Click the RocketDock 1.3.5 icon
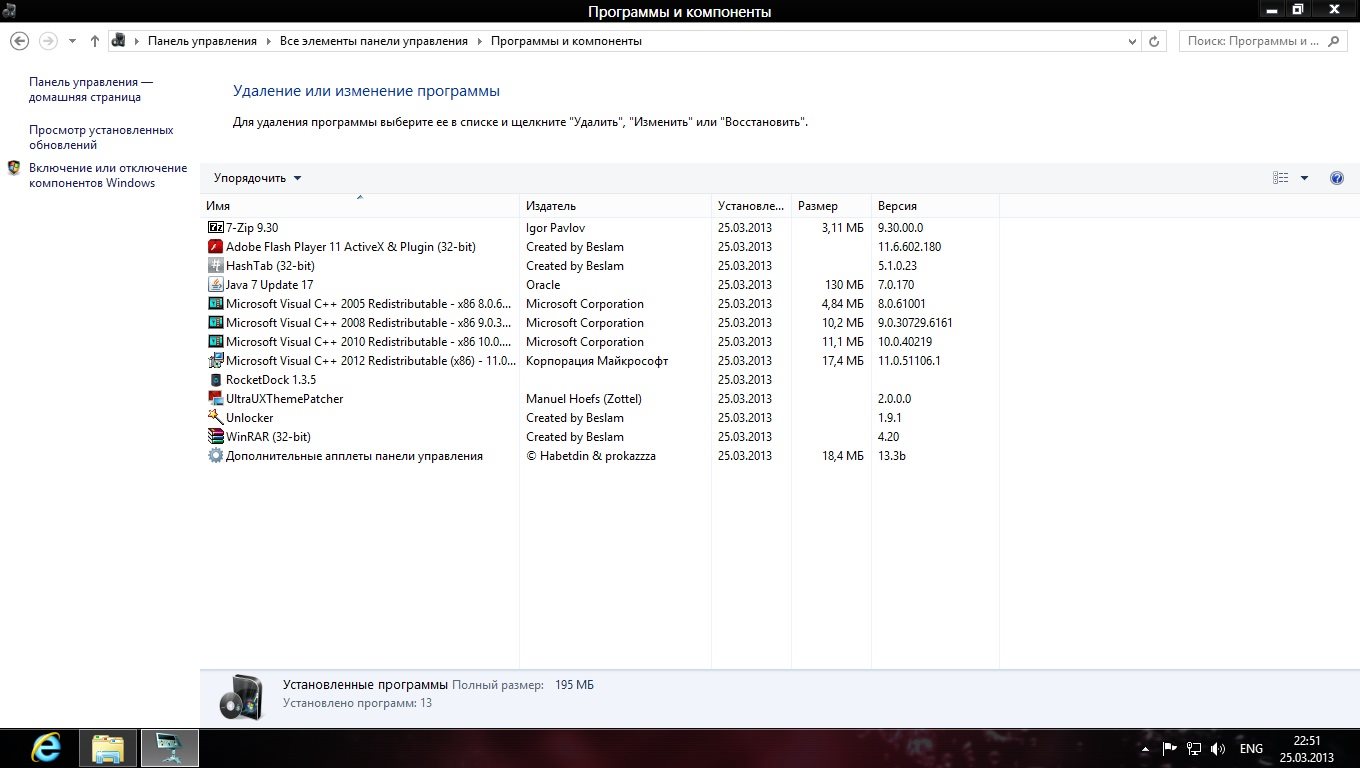Image resolution: width=1360 pixels, height=768 pixels. 215,380
